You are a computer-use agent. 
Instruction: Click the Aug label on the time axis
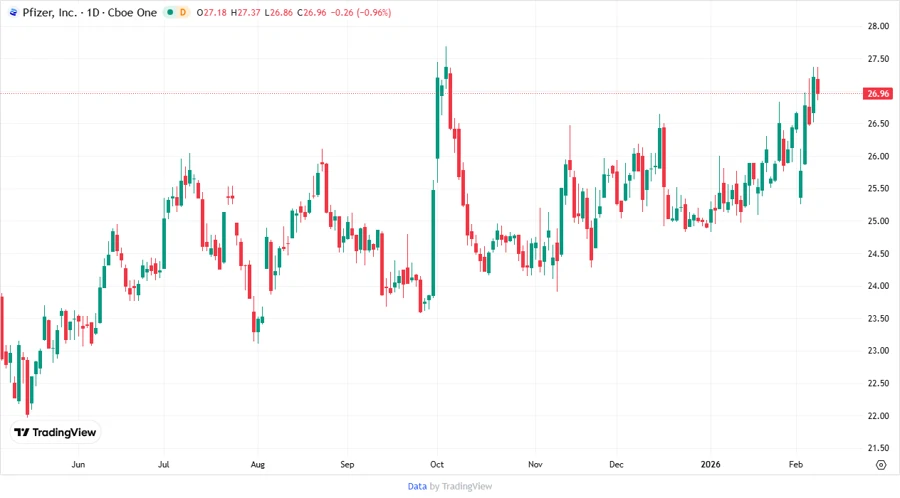pos(258,464)
